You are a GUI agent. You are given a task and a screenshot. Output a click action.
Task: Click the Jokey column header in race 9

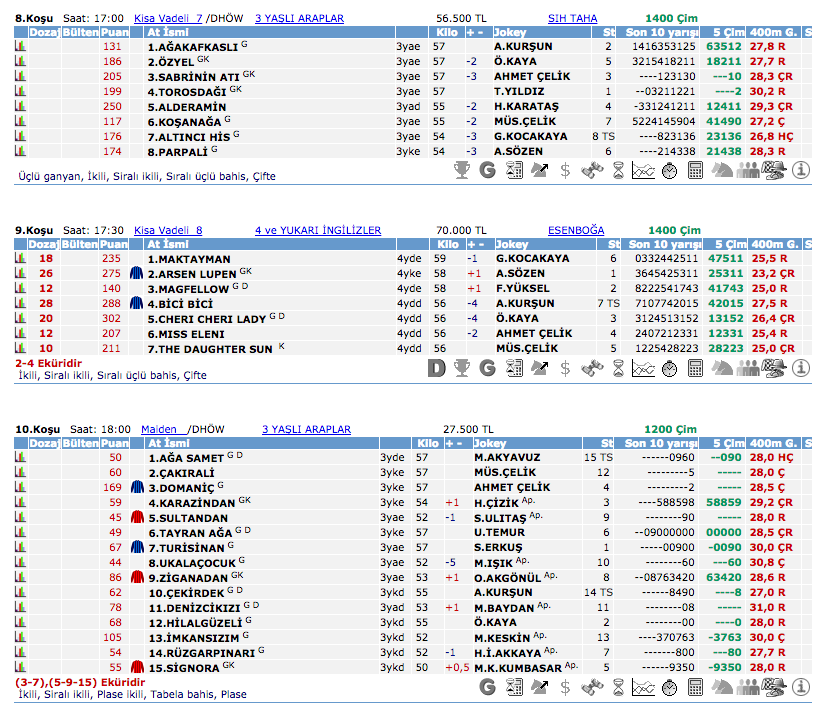[513, 244]
